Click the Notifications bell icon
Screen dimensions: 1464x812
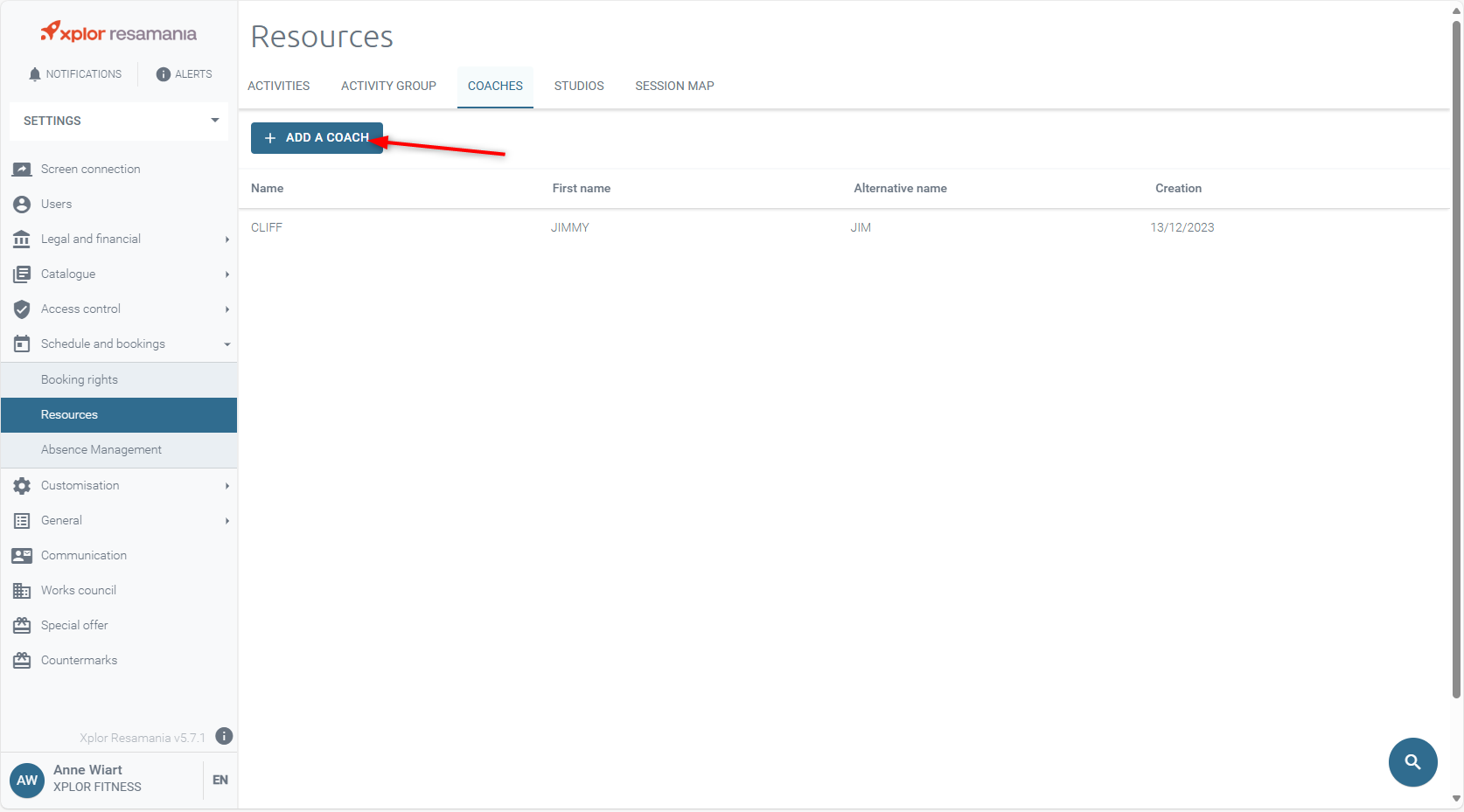pyautogui.click(x=35, y=74)
